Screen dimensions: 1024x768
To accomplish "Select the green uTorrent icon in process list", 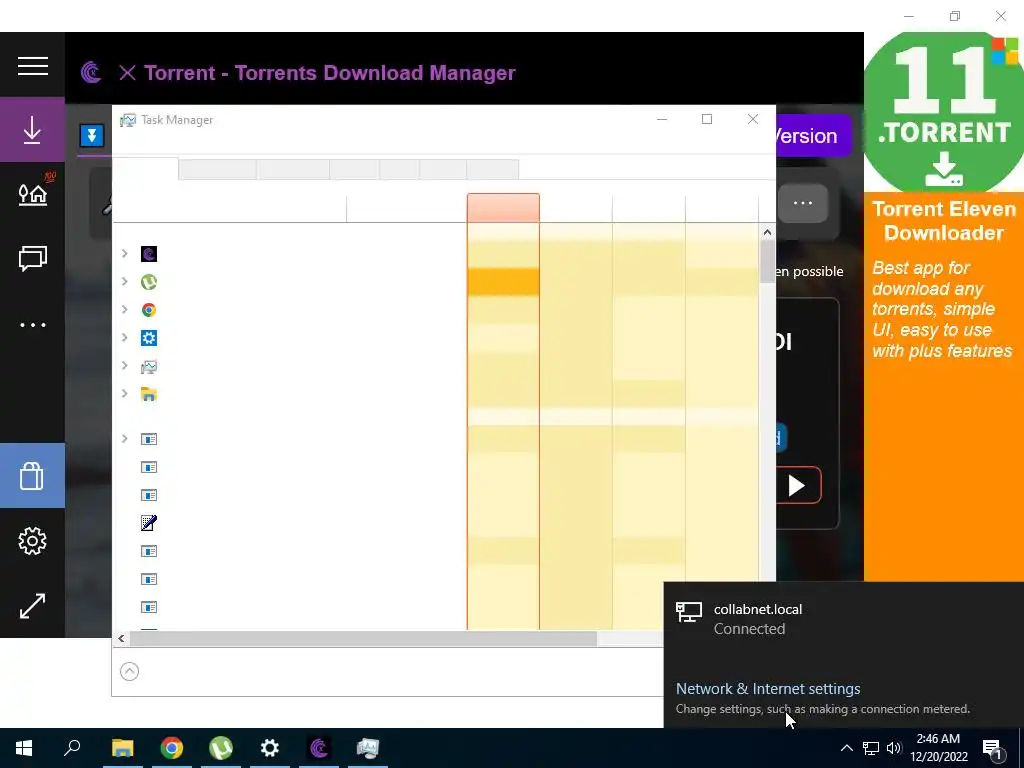I will 149,282.
